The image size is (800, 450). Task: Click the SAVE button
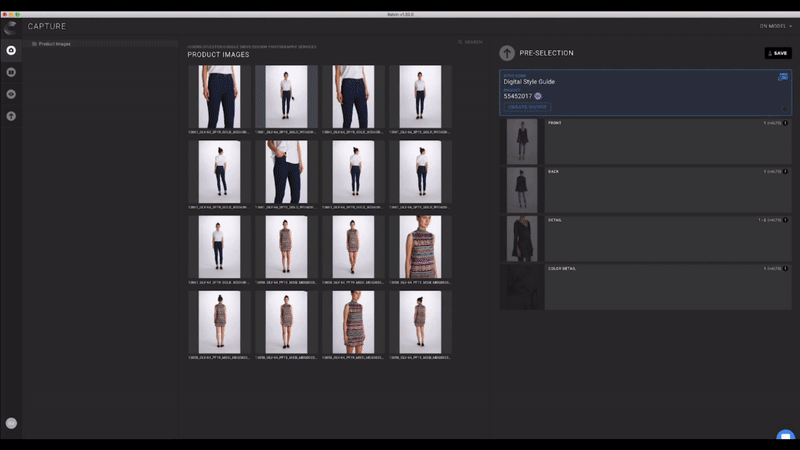tap(778, 53)
